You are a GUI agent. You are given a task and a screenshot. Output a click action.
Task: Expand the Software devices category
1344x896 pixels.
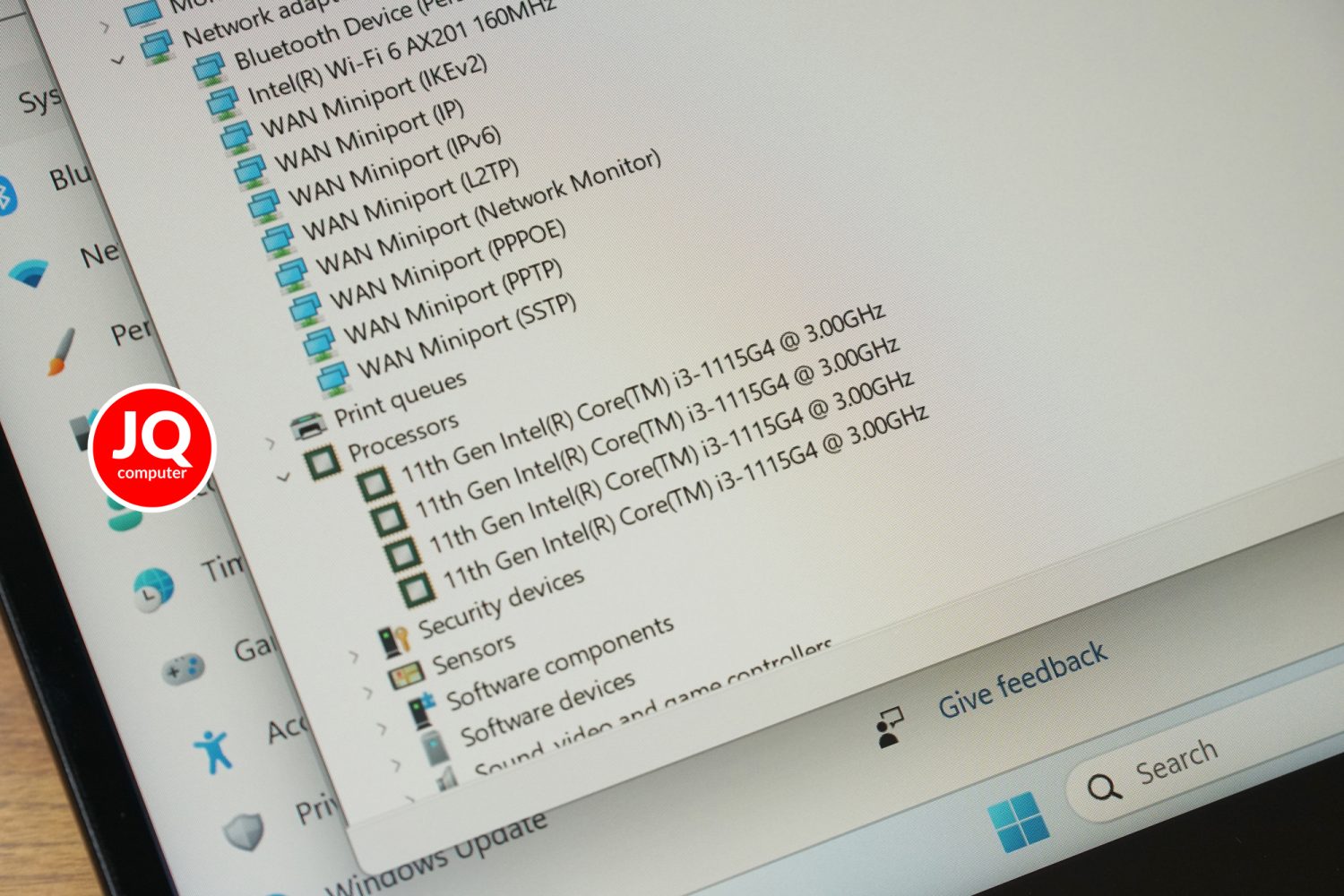coord(396,764)
